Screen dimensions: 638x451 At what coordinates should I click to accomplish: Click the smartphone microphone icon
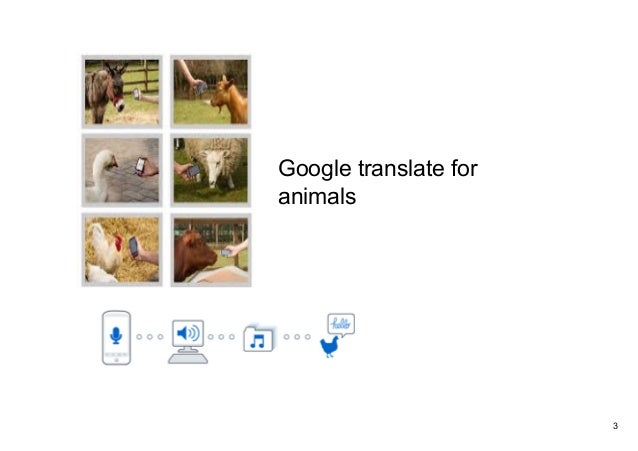pos(116,337)
